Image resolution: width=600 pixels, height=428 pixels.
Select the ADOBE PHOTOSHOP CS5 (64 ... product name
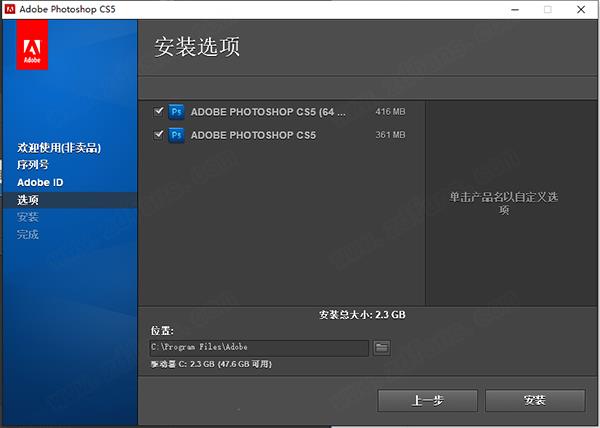(268, 112)
